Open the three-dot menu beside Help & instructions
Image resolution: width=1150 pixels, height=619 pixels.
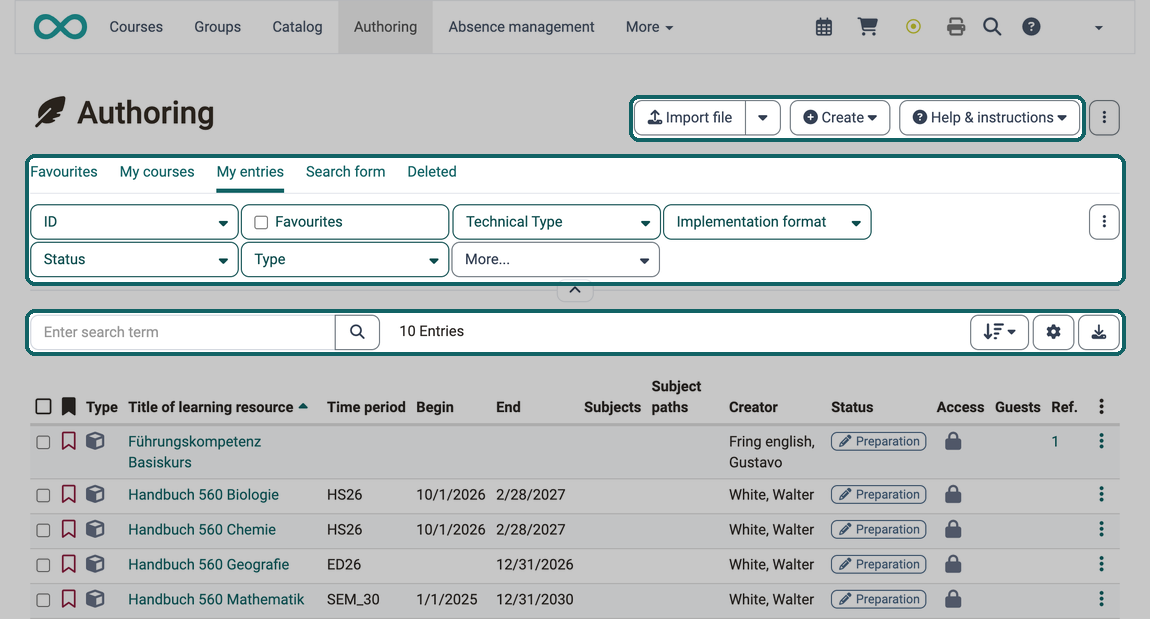click(1104, 117)
